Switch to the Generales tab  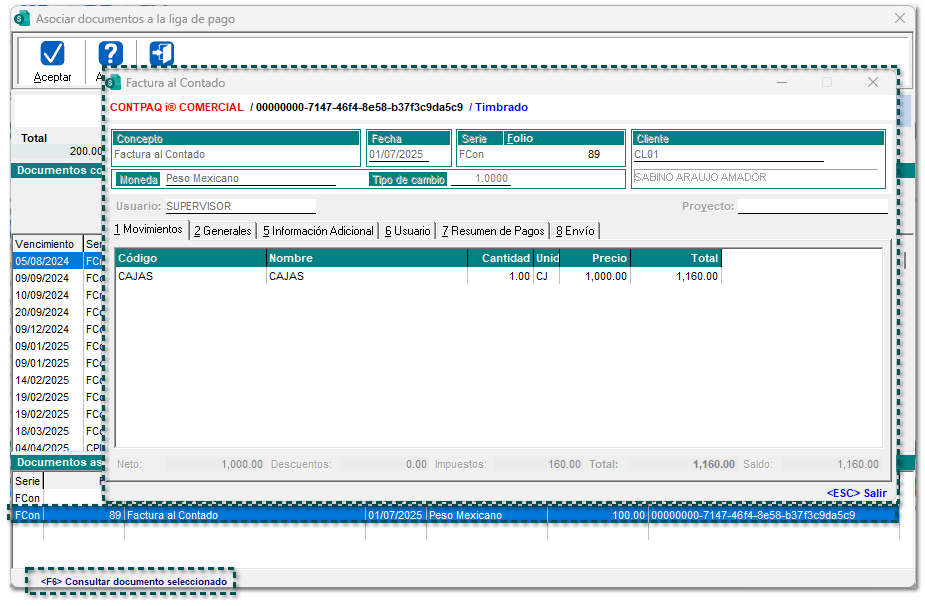click(222, 231)
